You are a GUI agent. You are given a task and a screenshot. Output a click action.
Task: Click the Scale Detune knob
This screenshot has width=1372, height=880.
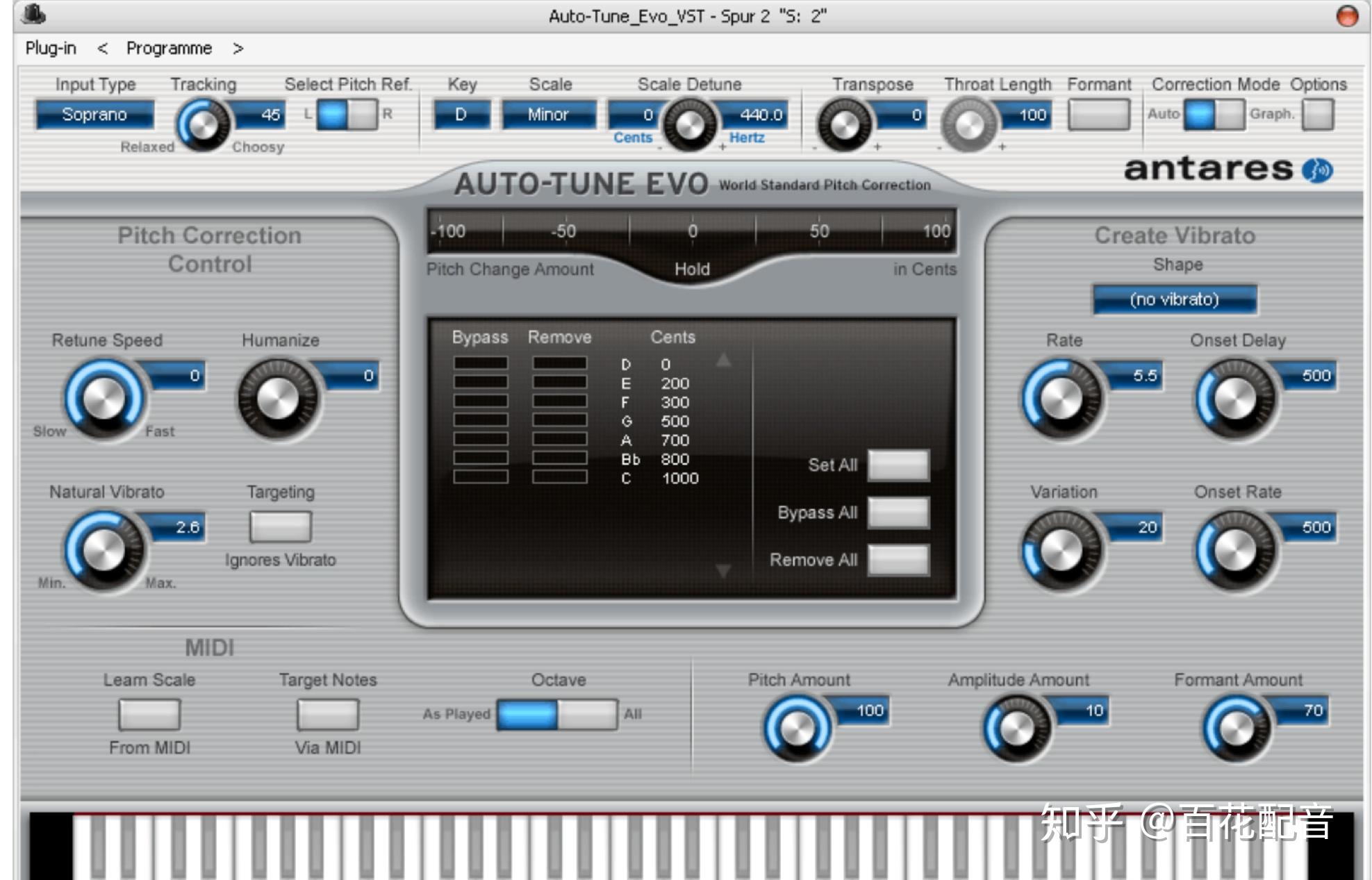pyautogui.click(x=690, y=125)
